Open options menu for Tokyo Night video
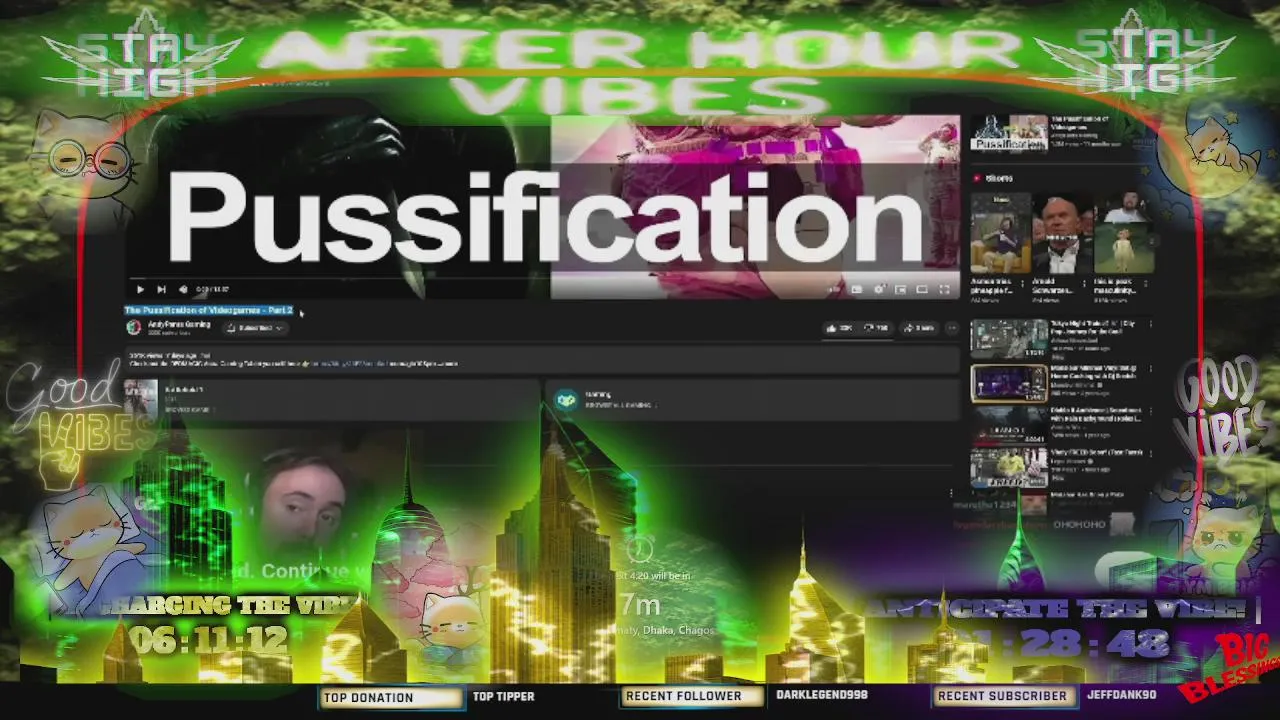The height and width of the screenshot is (720, 1280). 1150,325
